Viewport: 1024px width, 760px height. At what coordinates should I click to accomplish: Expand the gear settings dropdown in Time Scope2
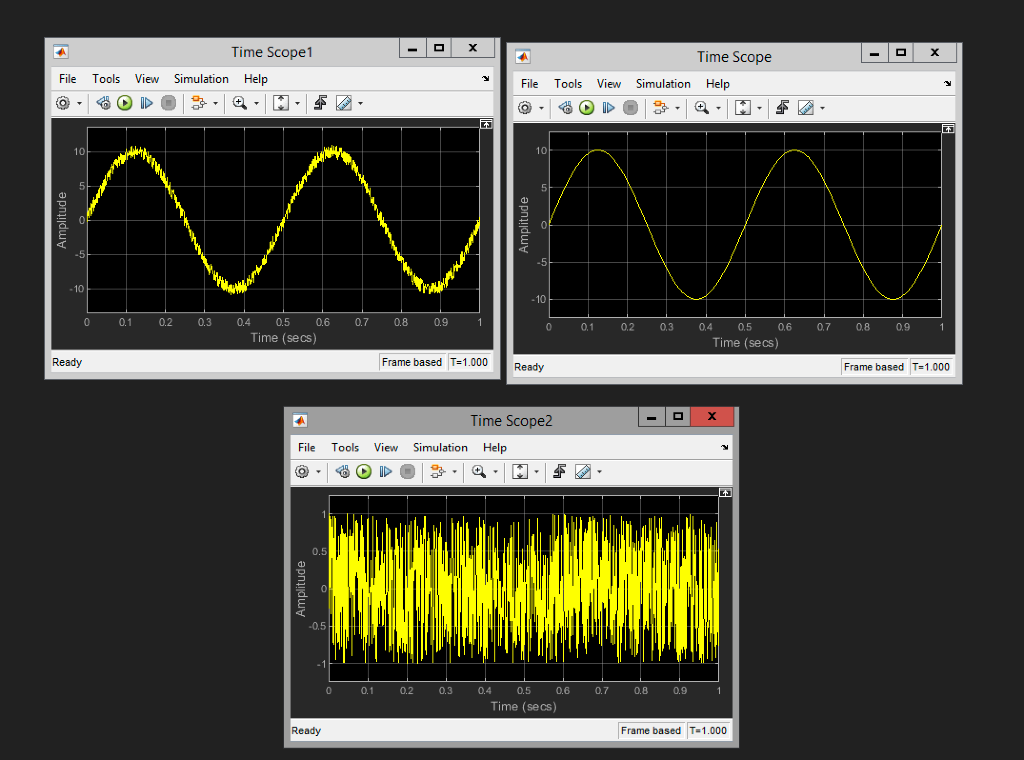[x=318, y=471]
